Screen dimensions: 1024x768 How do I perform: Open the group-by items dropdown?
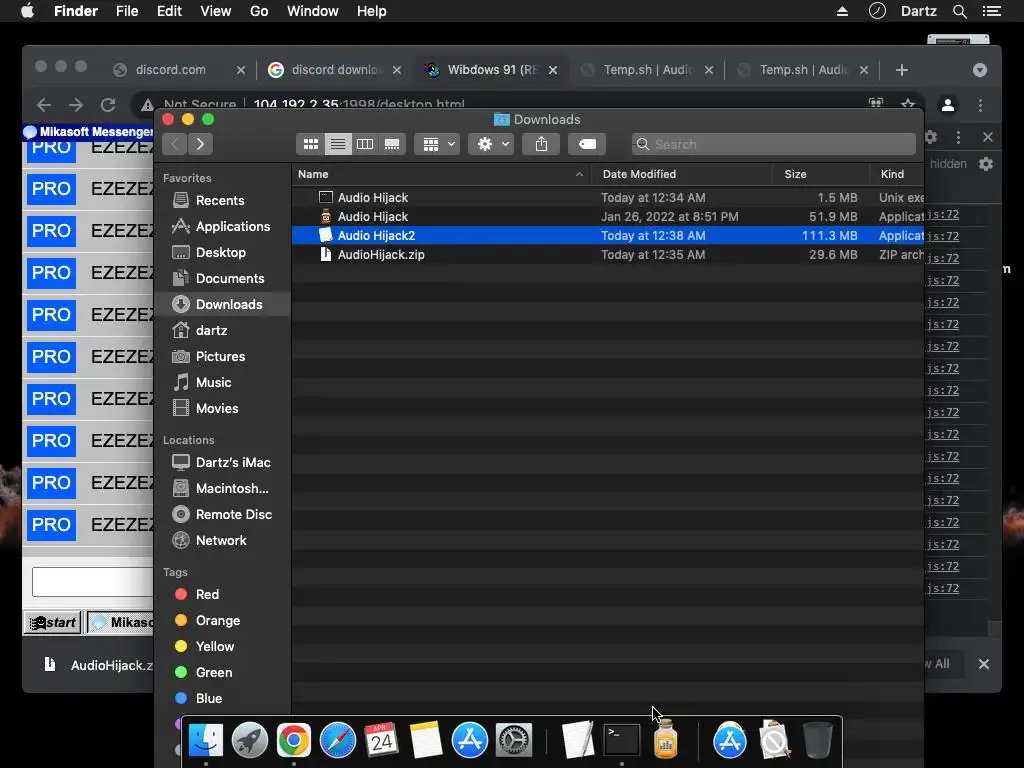[x=437, y=144]
